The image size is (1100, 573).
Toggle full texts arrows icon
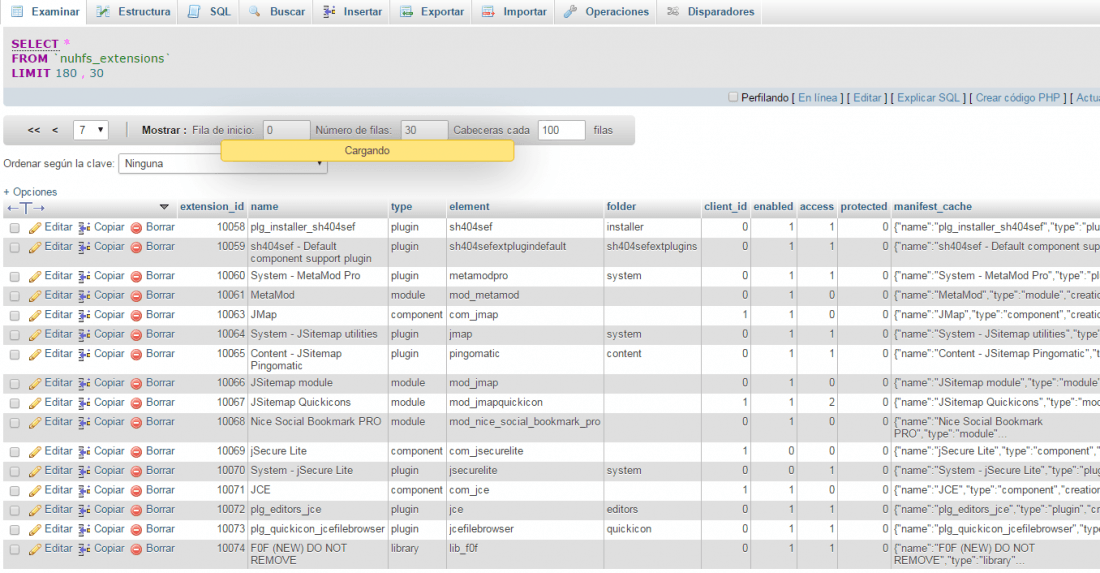(26, 208)
